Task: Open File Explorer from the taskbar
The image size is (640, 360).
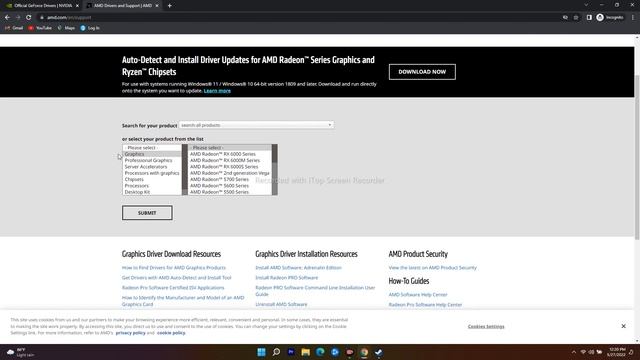Action: click(x=305, y=352)
